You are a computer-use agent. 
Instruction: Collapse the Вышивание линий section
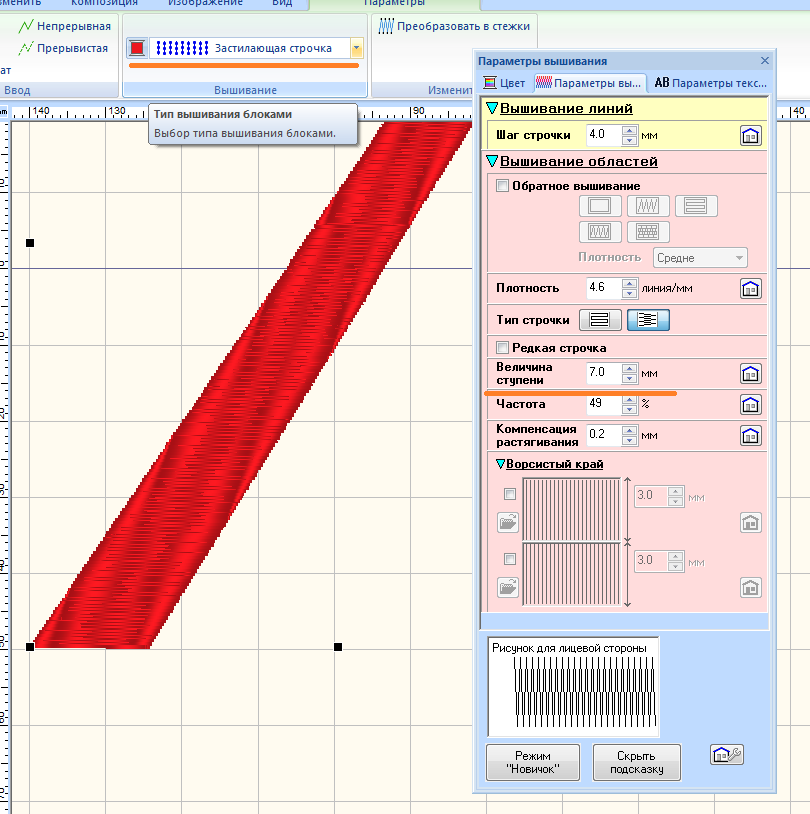tap(491, 108)
